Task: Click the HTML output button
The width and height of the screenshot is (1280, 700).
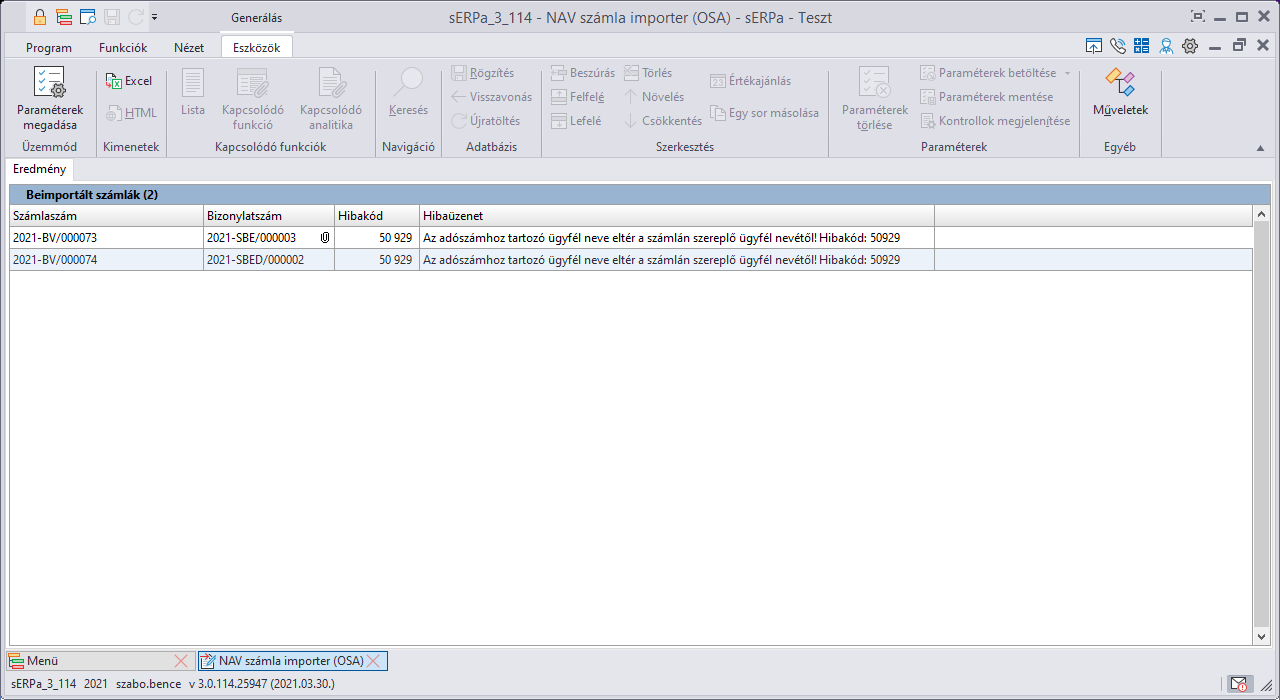Action: coord(131,113)
